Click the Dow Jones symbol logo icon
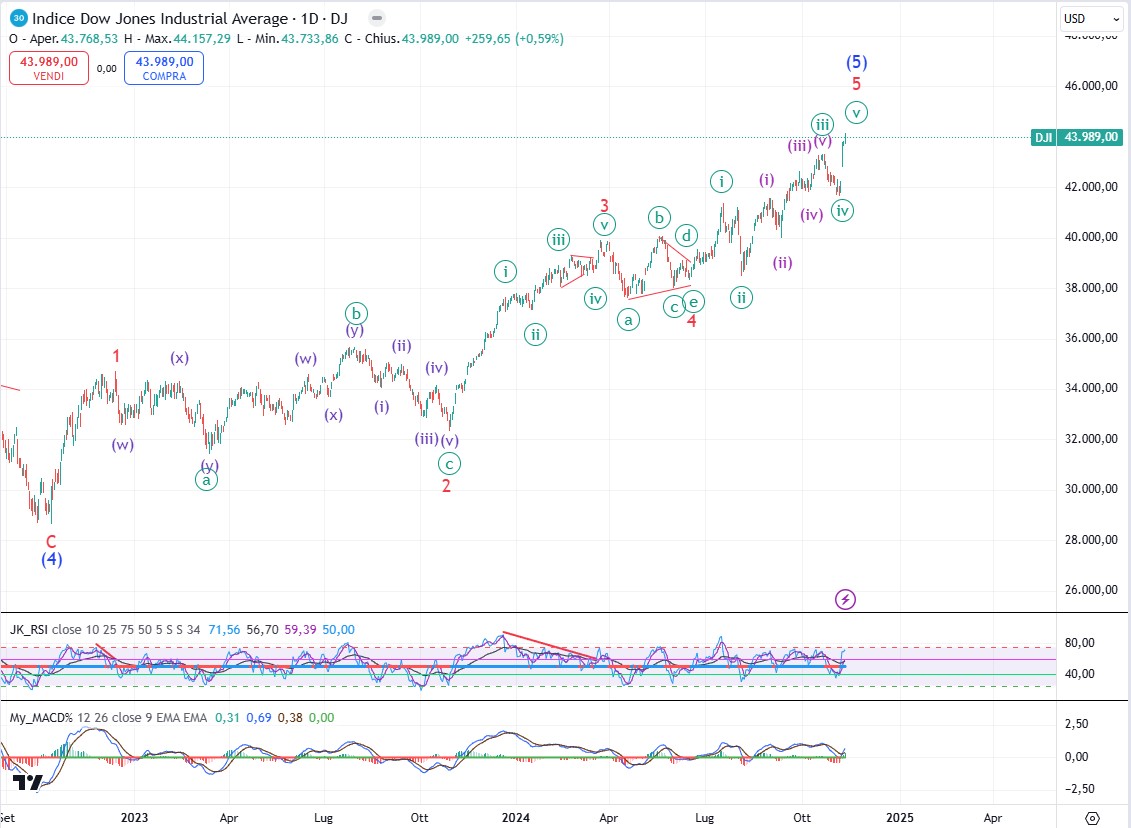This screenshot has height=828, width=1131. [19, 18]
